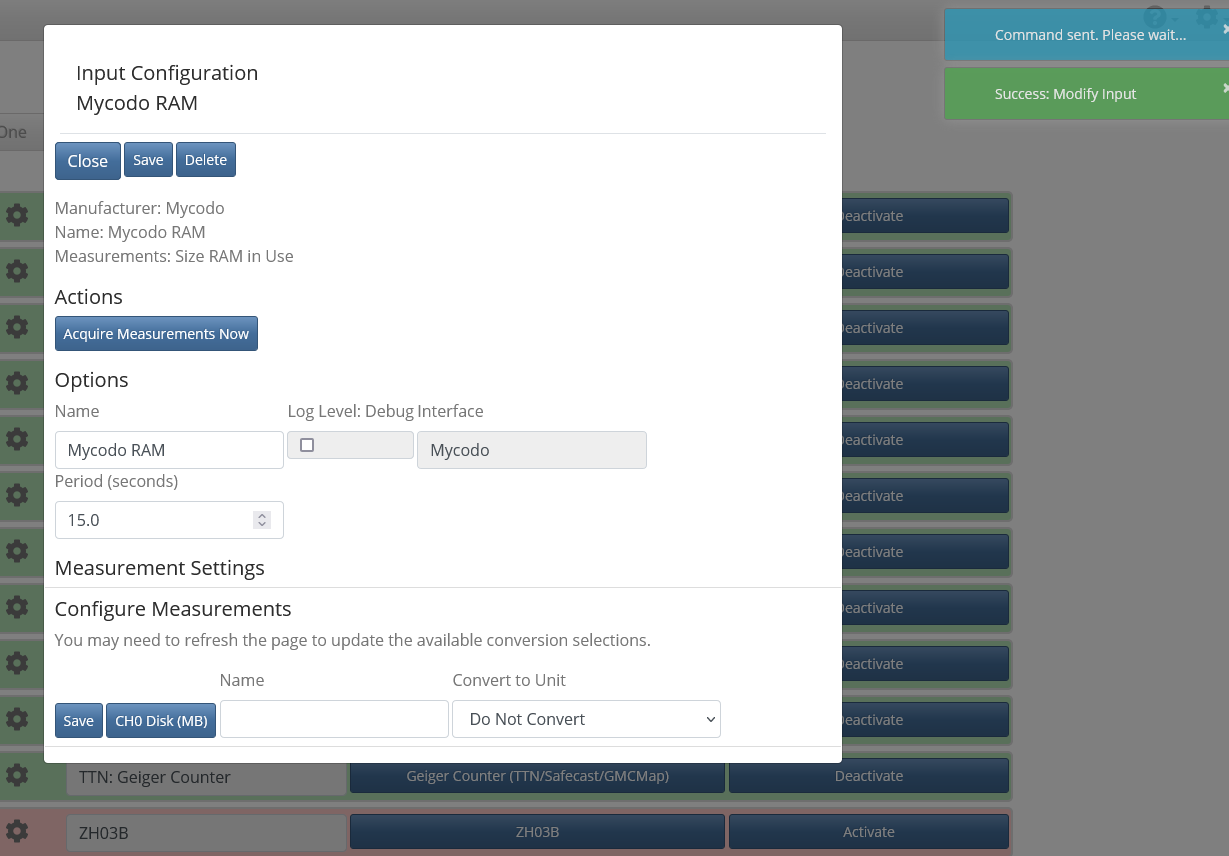Image resolution: width=1229 pixels, height=856 pixels.
Task: Close the Input Configuration dialog
Action: (87, 160)
